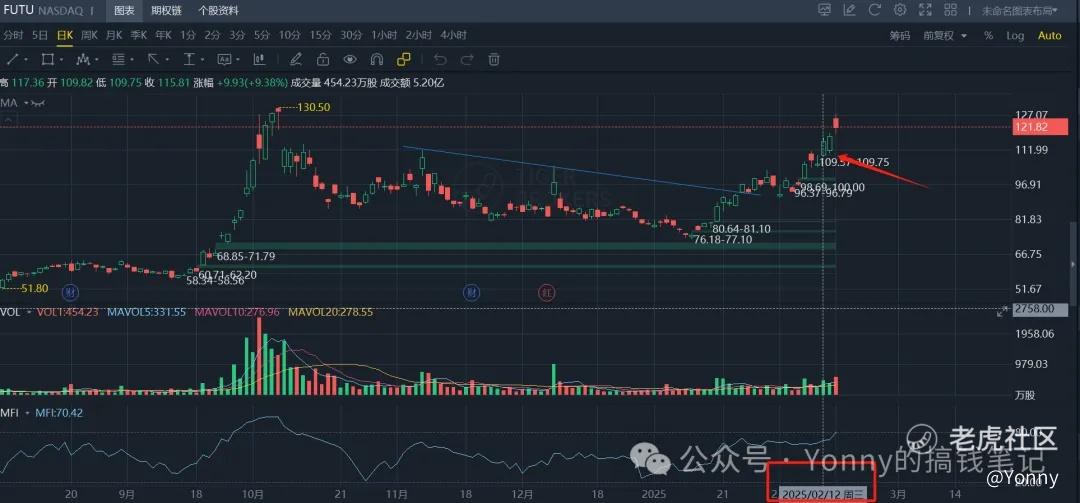This screenshot has width=1080, height=503.
Task: Expand the VOL indicator dropdown
Action: (27, 312)
